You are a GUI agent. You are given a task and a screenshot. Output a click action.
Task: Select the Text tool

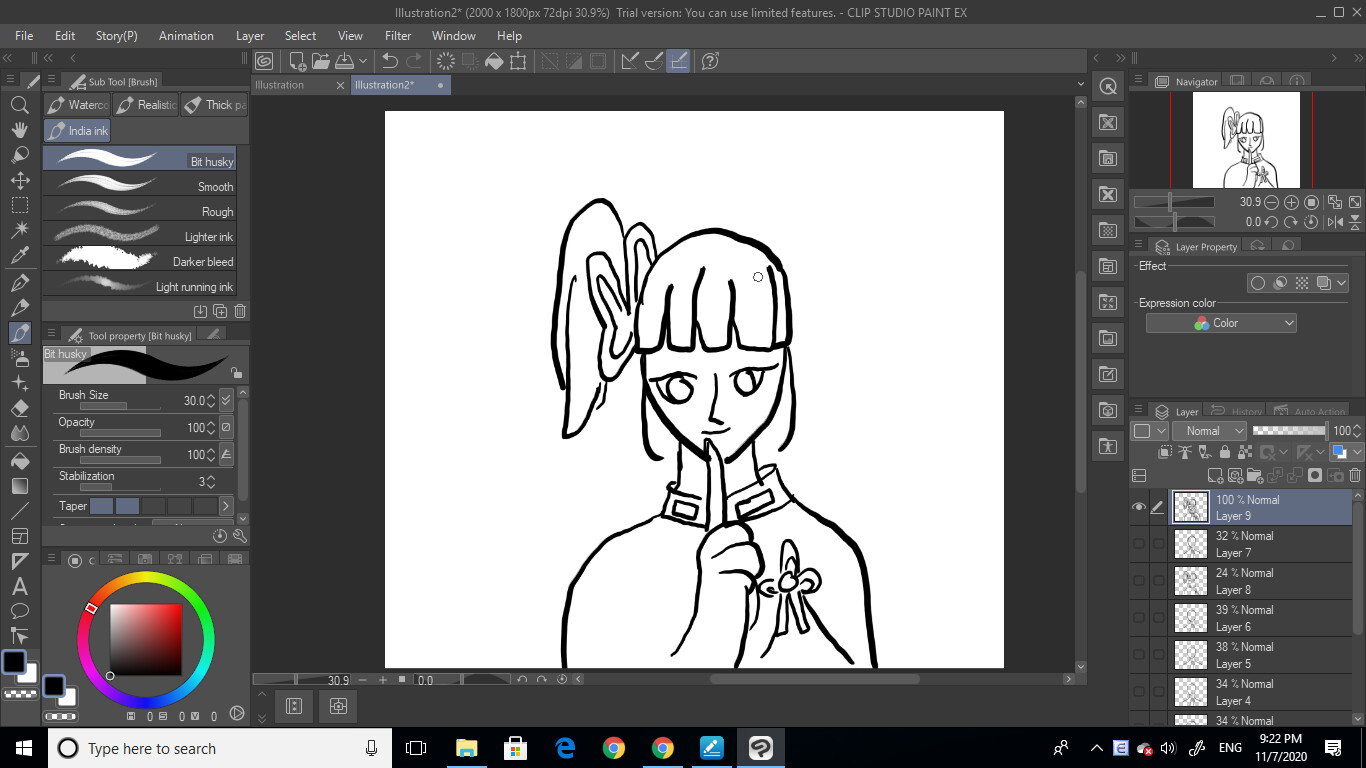19,587
